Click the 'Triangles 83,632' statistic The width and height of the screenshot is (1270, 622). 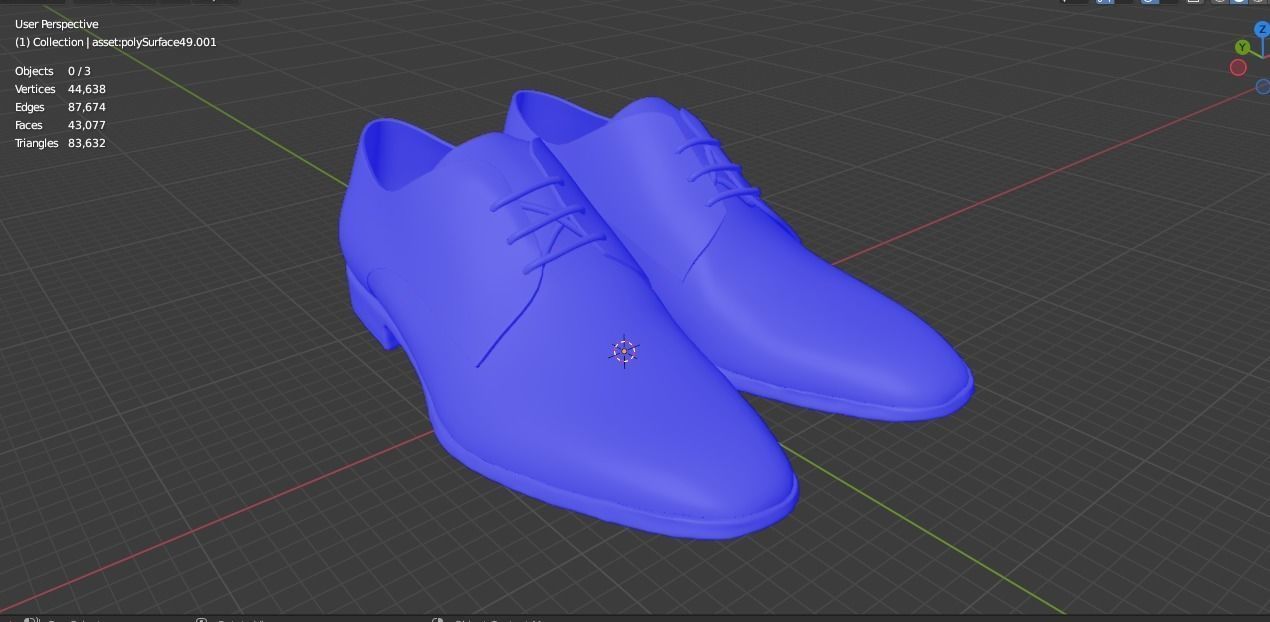point(60,143)
